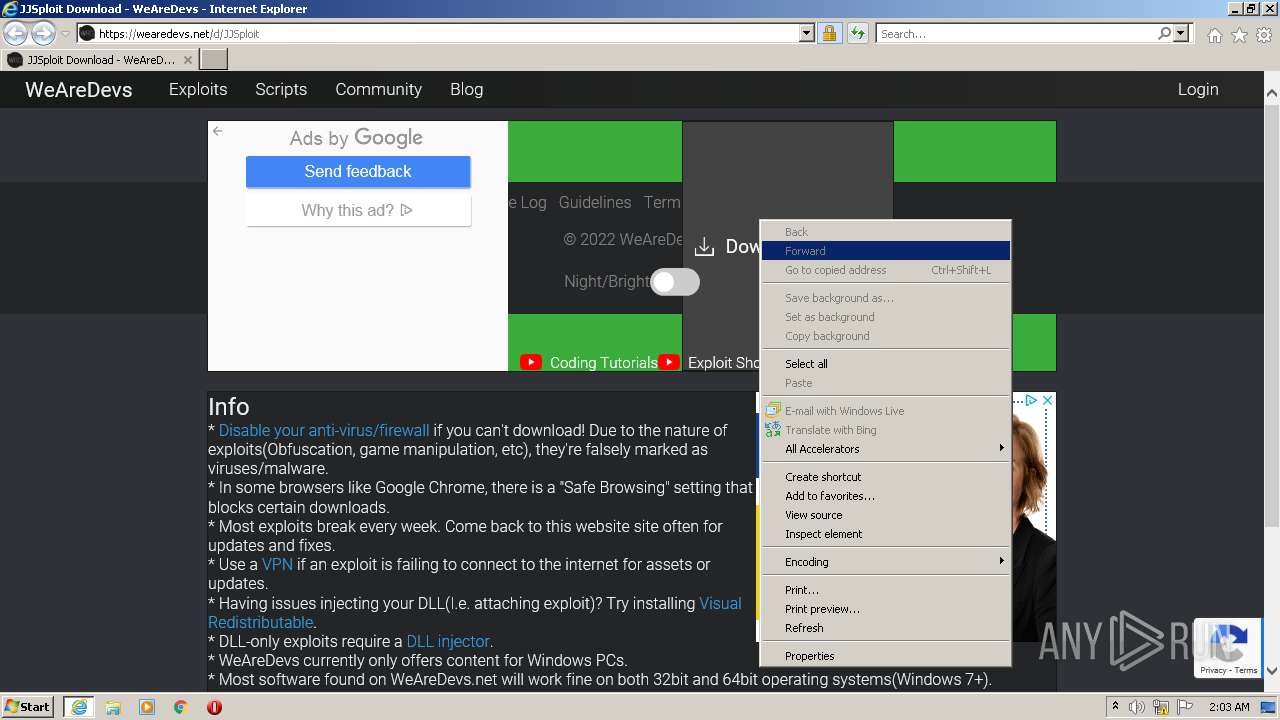Choose Forward in context menu
Screen dimensions: 1280x720
click(885, 251)
